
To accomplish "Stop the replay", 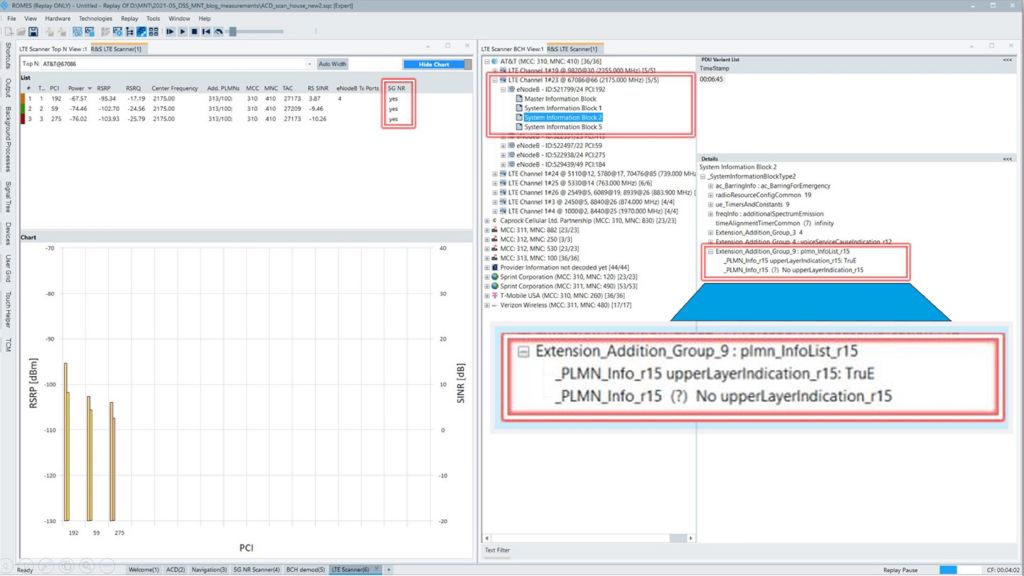I will coord(192,32).
